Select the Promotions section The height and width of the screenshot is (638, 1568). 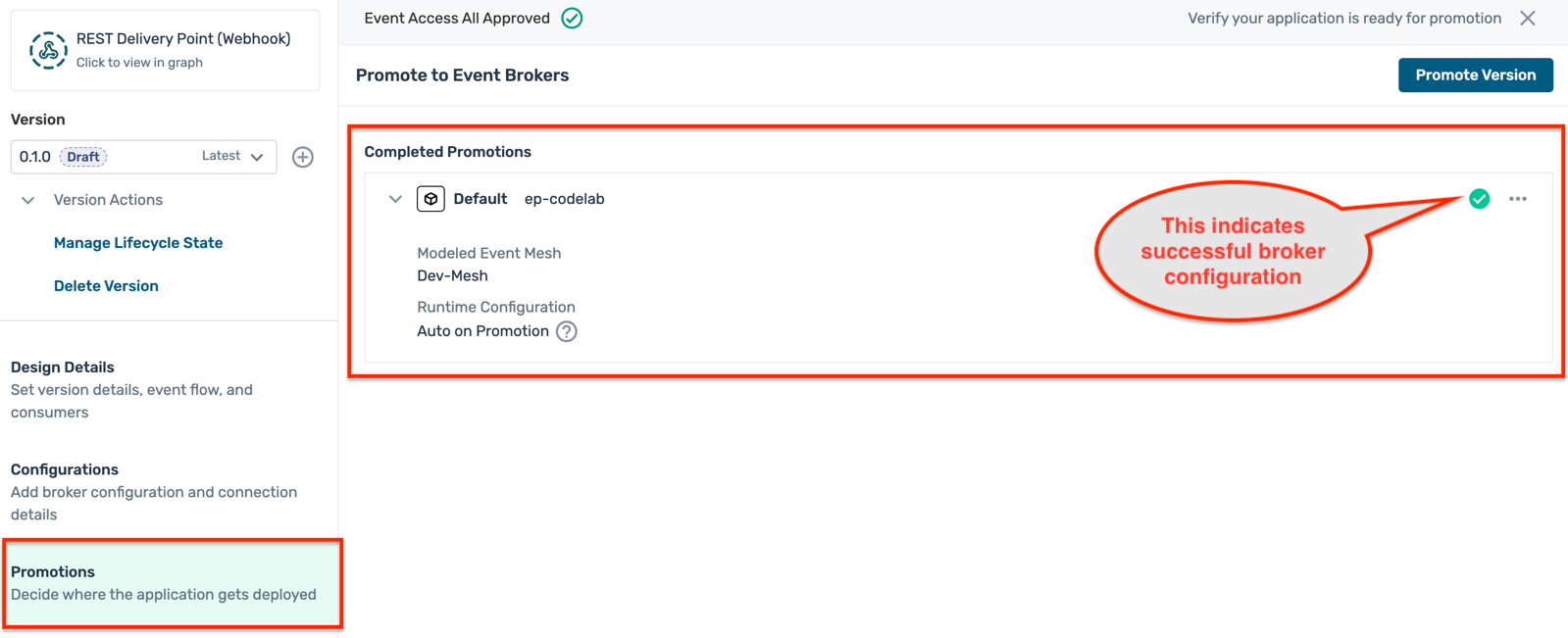[53, 572]
